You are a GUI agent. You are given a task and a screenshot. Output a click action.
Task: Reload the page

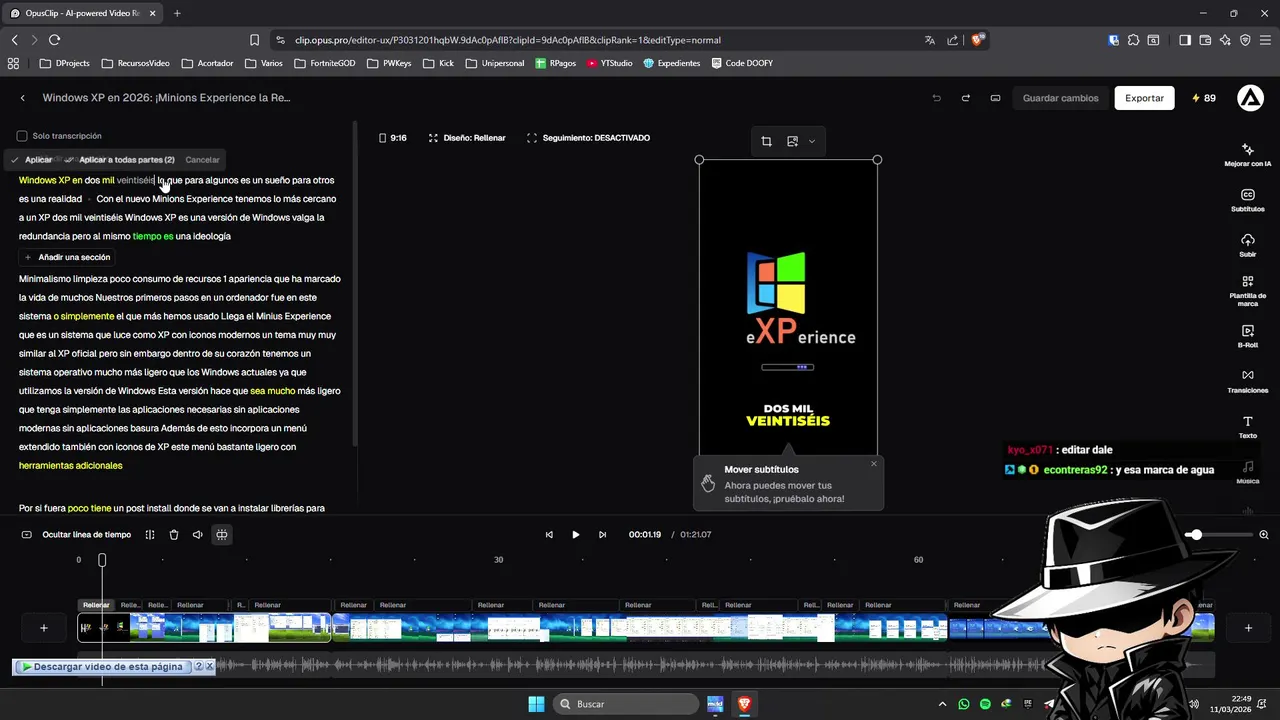coord(54,40)
